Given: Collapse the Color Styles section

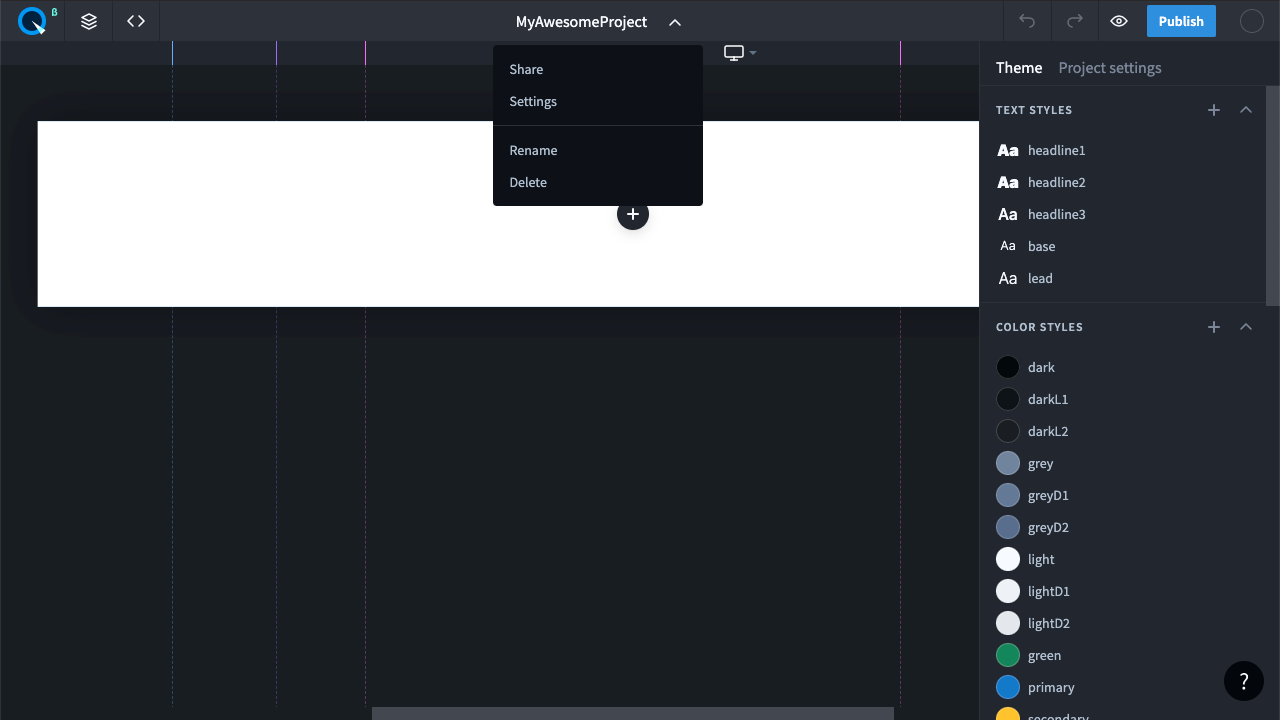Looking at the screenshot, I should click(x=1246, y=327).
